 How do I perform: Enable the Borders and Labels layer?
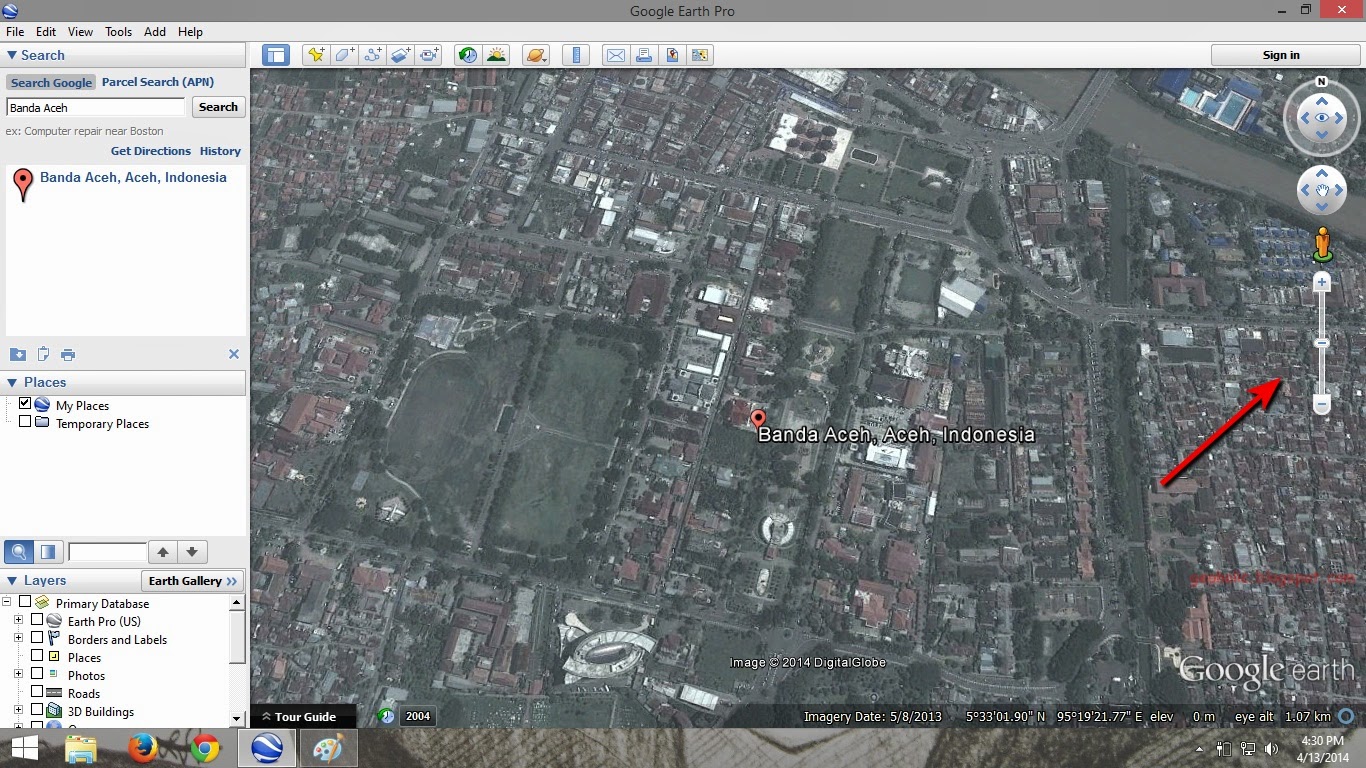[38, 639]
